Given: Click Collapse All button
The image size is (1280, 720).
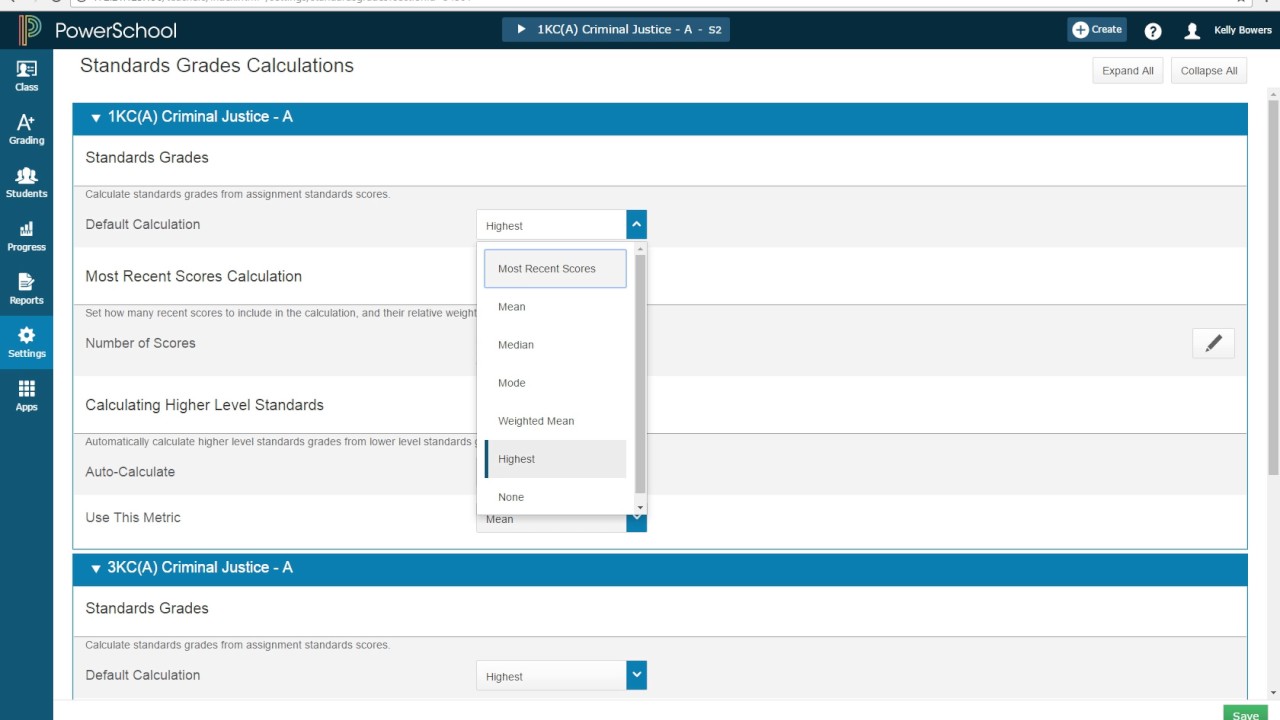Looking at the screenshot, I should 1209,71.
